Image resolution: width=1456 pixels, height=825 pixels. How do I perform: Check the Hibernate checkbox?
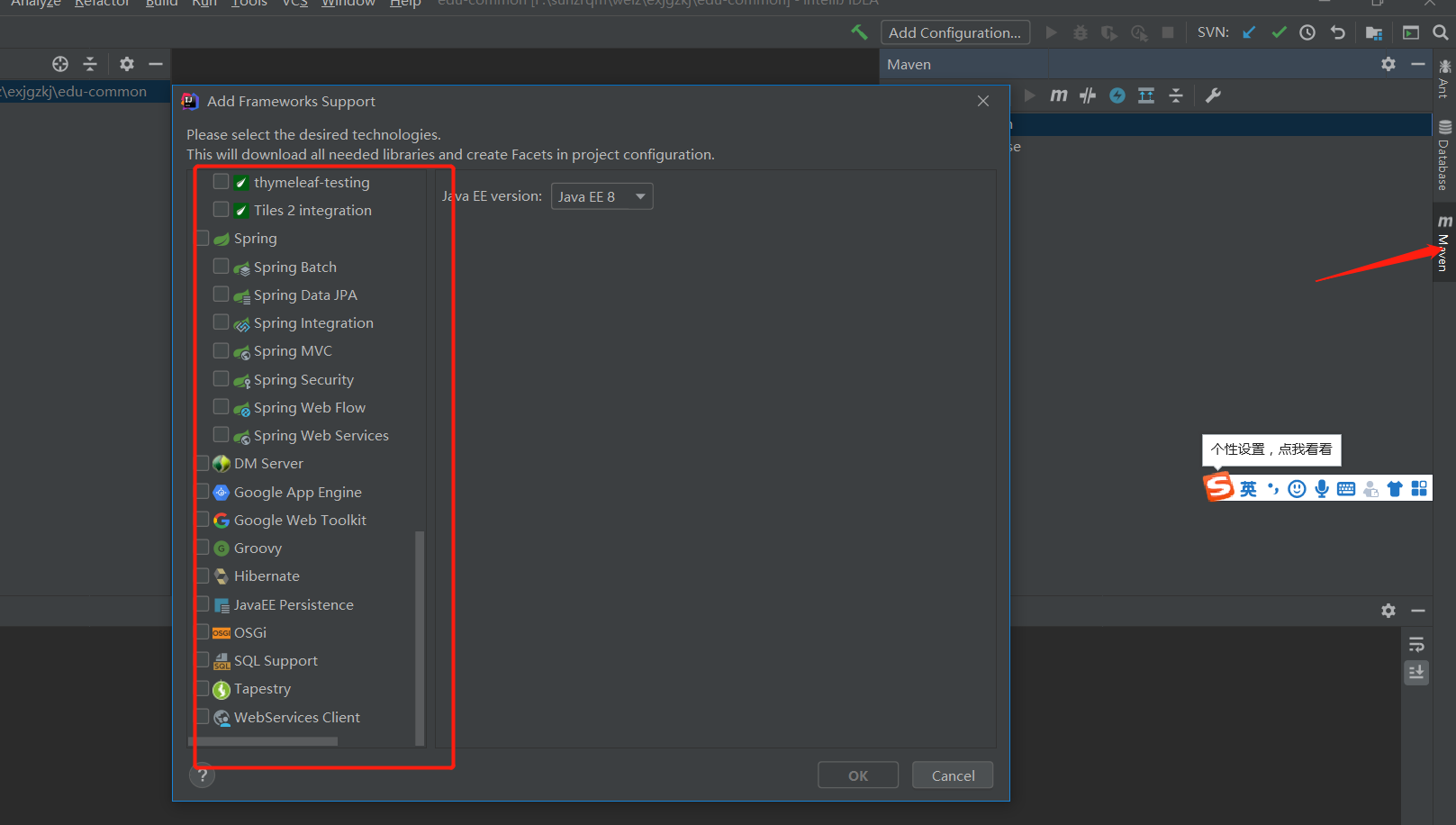(x=202, y=576)
